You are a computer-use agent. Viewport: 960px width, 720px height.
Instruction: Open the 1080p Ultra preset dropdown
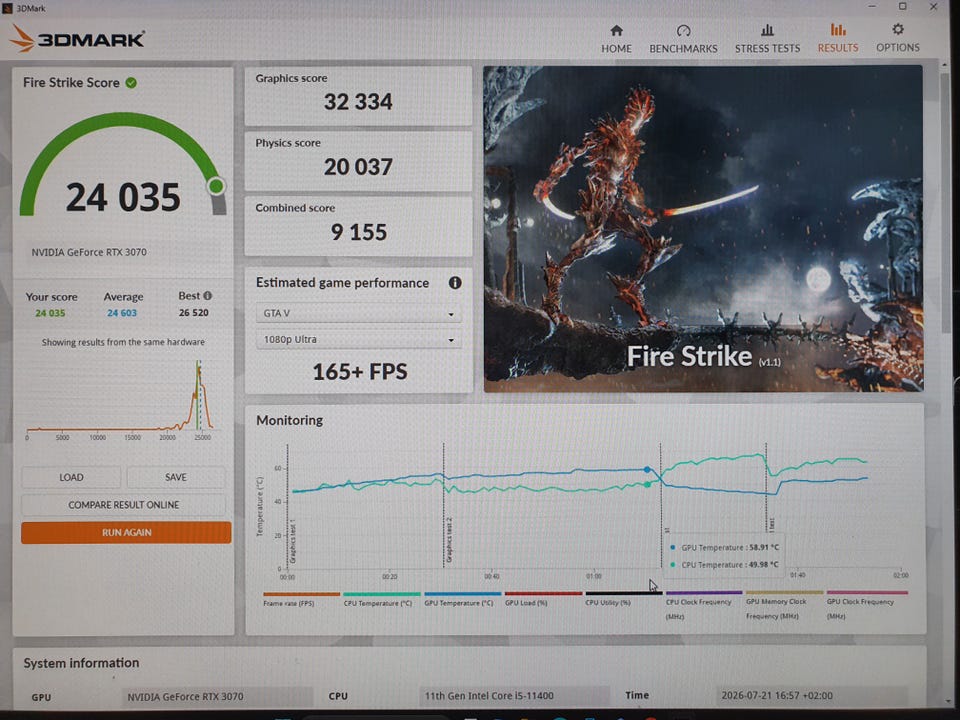click(x=358, y=339)
